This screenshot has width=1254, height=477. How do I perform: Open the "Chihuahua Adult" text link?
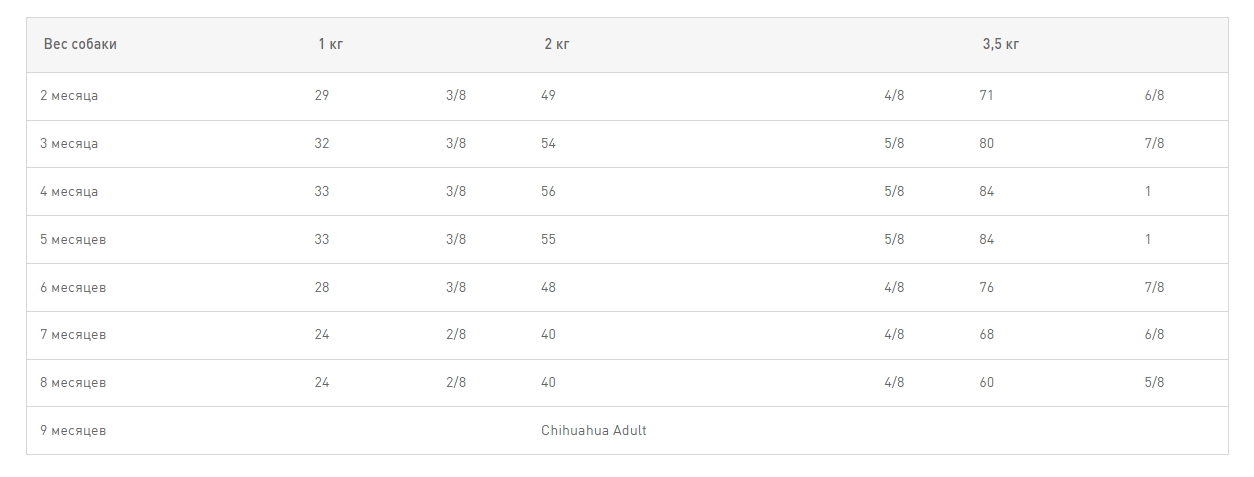594,431
